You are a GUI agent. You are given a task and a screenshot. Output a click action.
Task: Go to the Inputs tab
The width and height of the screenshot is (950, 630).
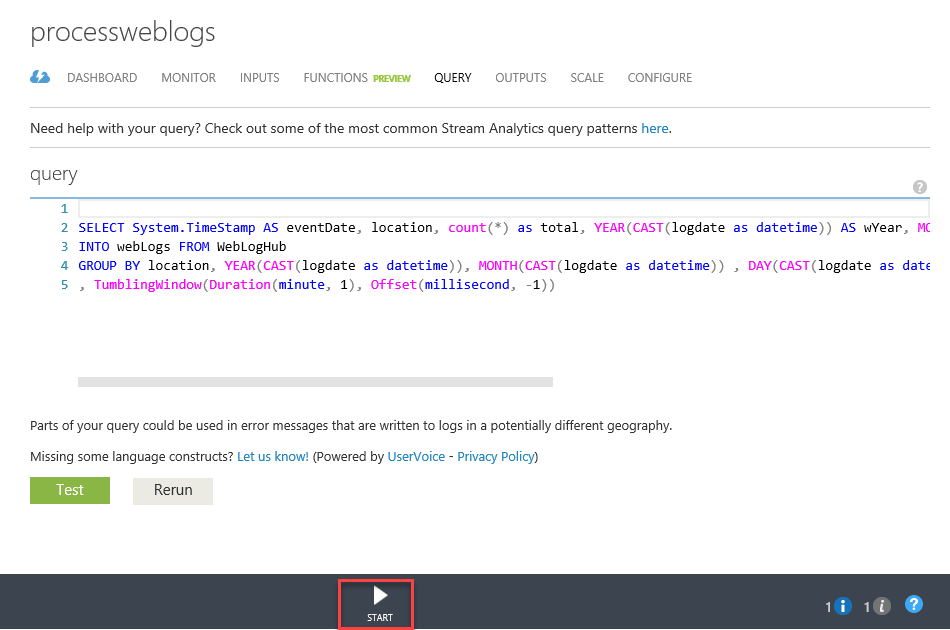click(259, 78)
